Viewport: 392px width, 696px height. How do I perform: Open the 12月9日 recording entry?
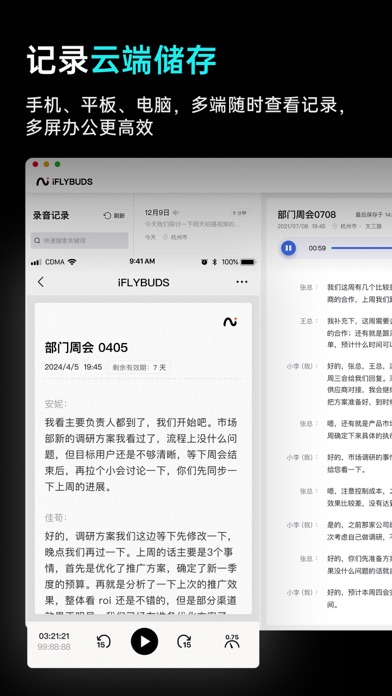[197, 224]
